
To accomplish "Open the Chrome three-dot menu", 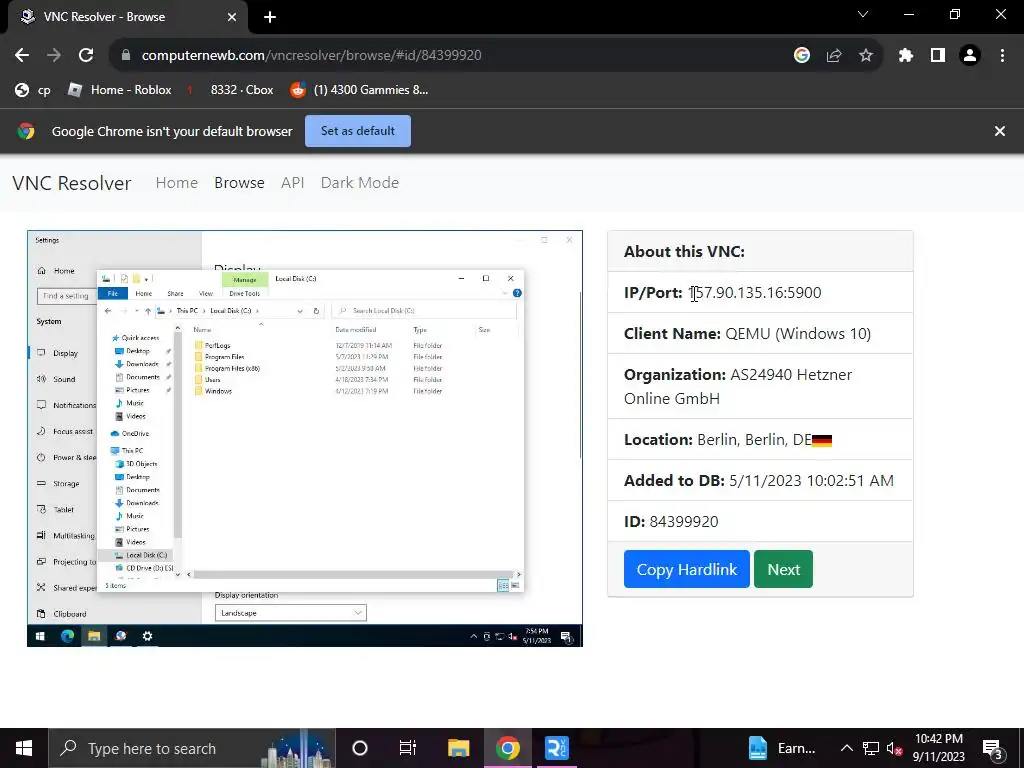I will [1002, 56].
